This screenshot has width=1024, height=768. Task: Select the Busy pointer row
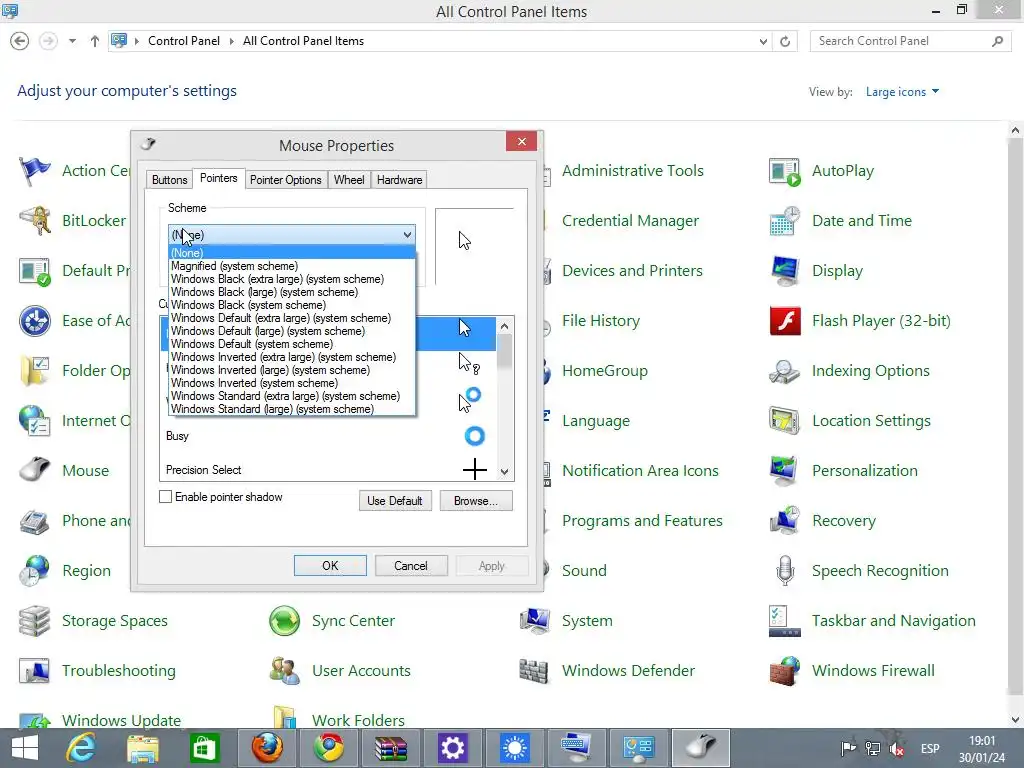[328, 436]
